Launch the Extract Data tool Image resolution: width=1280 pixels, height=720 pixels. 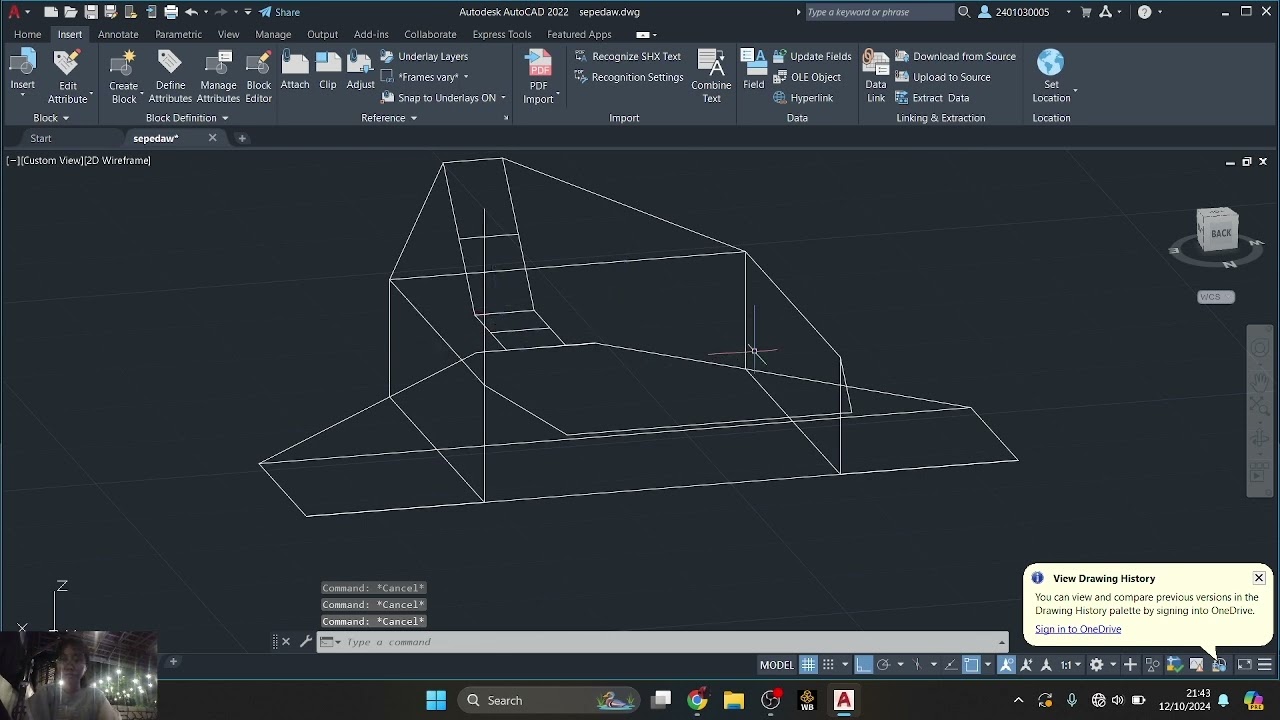pyautogui.click(x=932, y=98)
